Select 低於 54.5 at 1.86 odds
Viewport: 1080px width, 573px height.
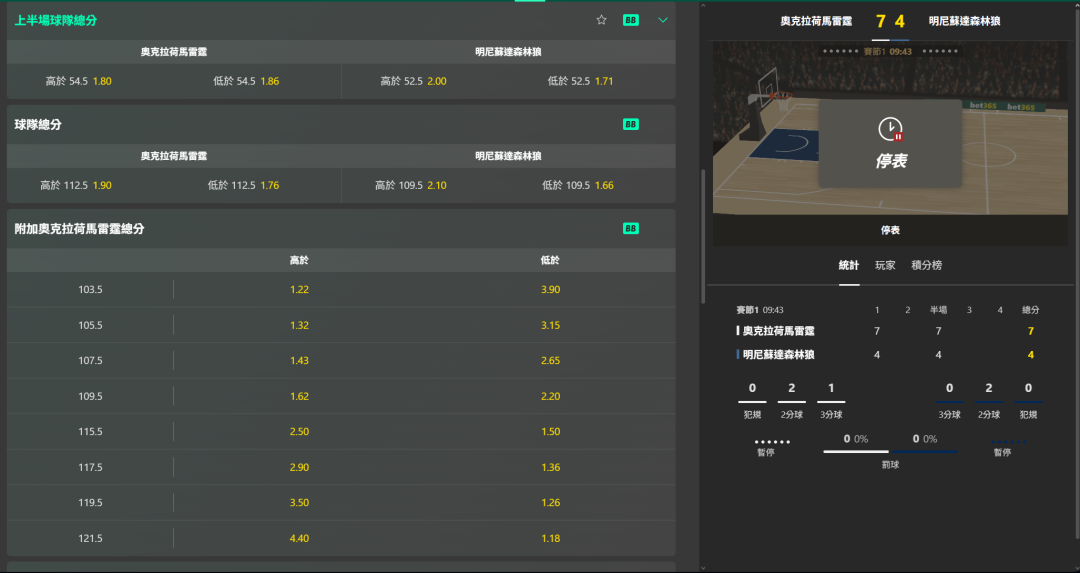246,81
